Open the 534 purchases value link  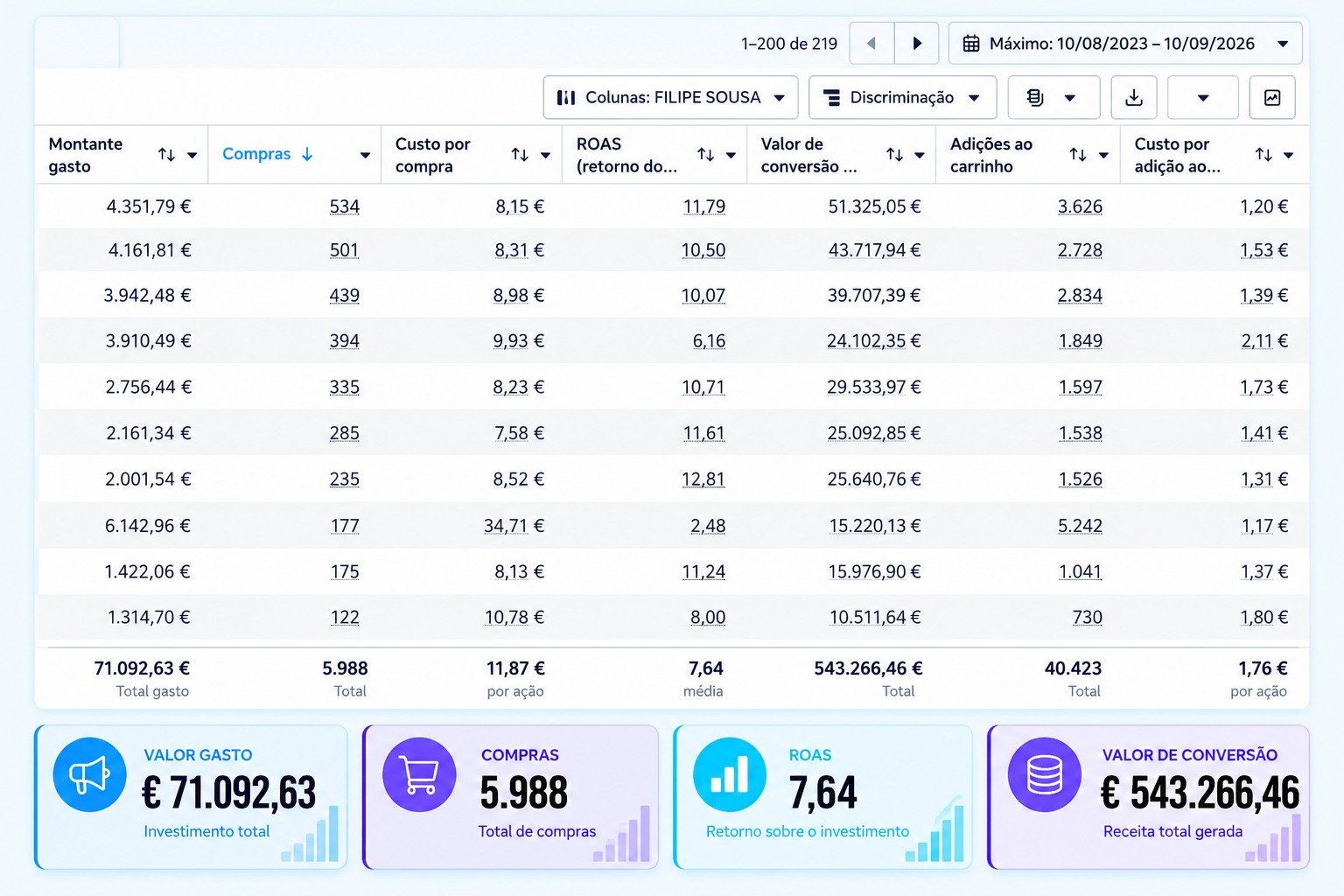click(345, 206)
